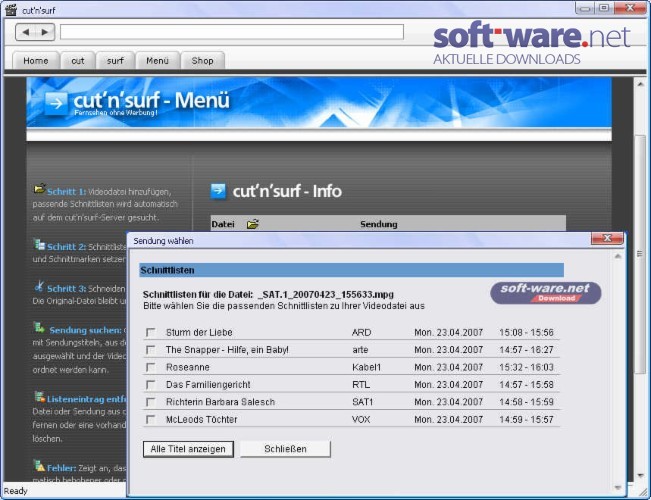Screen dimensions: 651x500
Task: Check the Das Familiengericht checkbox
Action: (x=150, y=385)
